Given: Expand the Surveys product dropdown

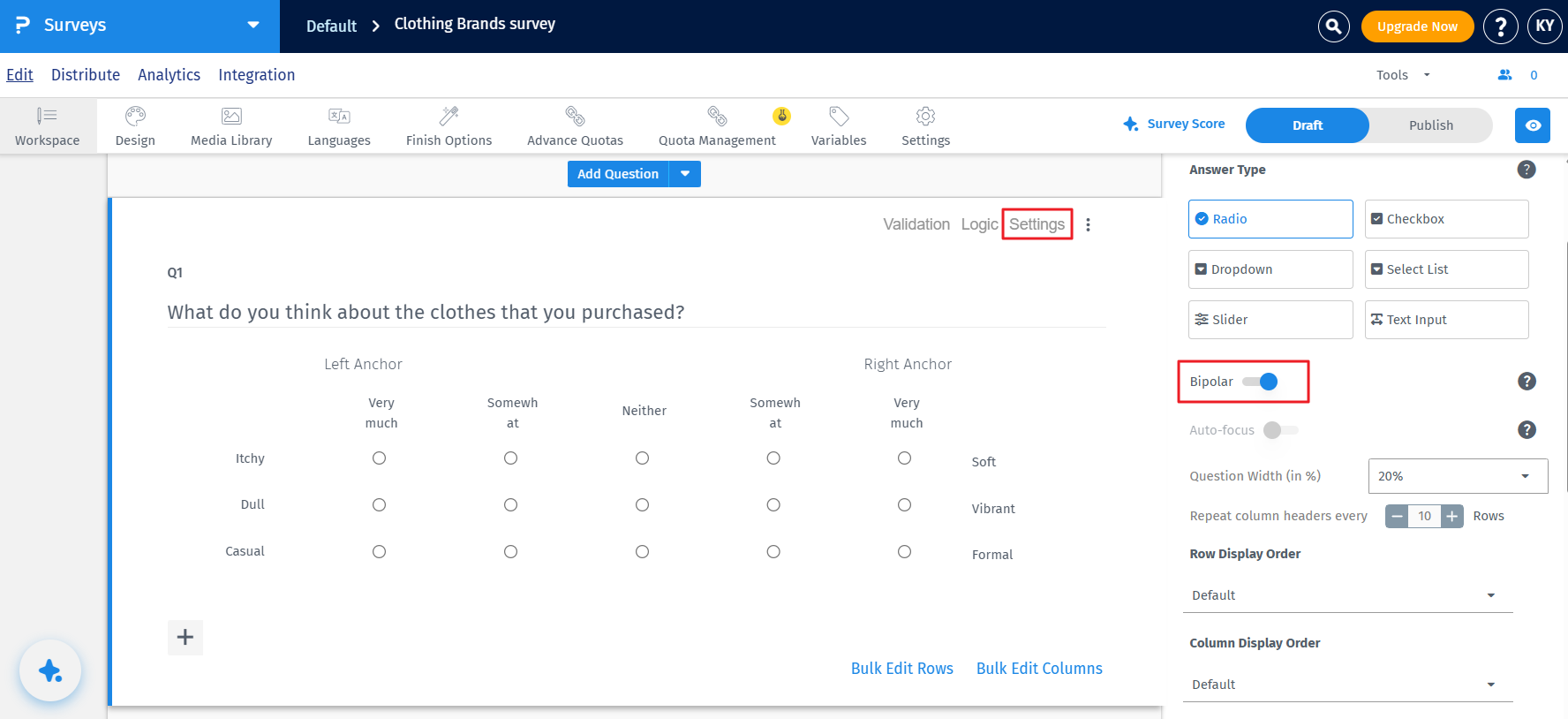Looking at the screenshot, I should 253,25.
